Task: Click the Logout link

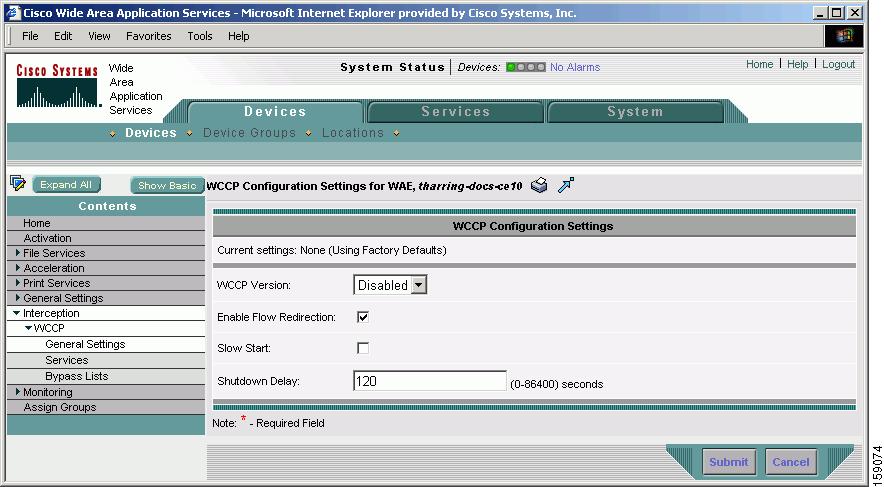Action: point(838,64)
